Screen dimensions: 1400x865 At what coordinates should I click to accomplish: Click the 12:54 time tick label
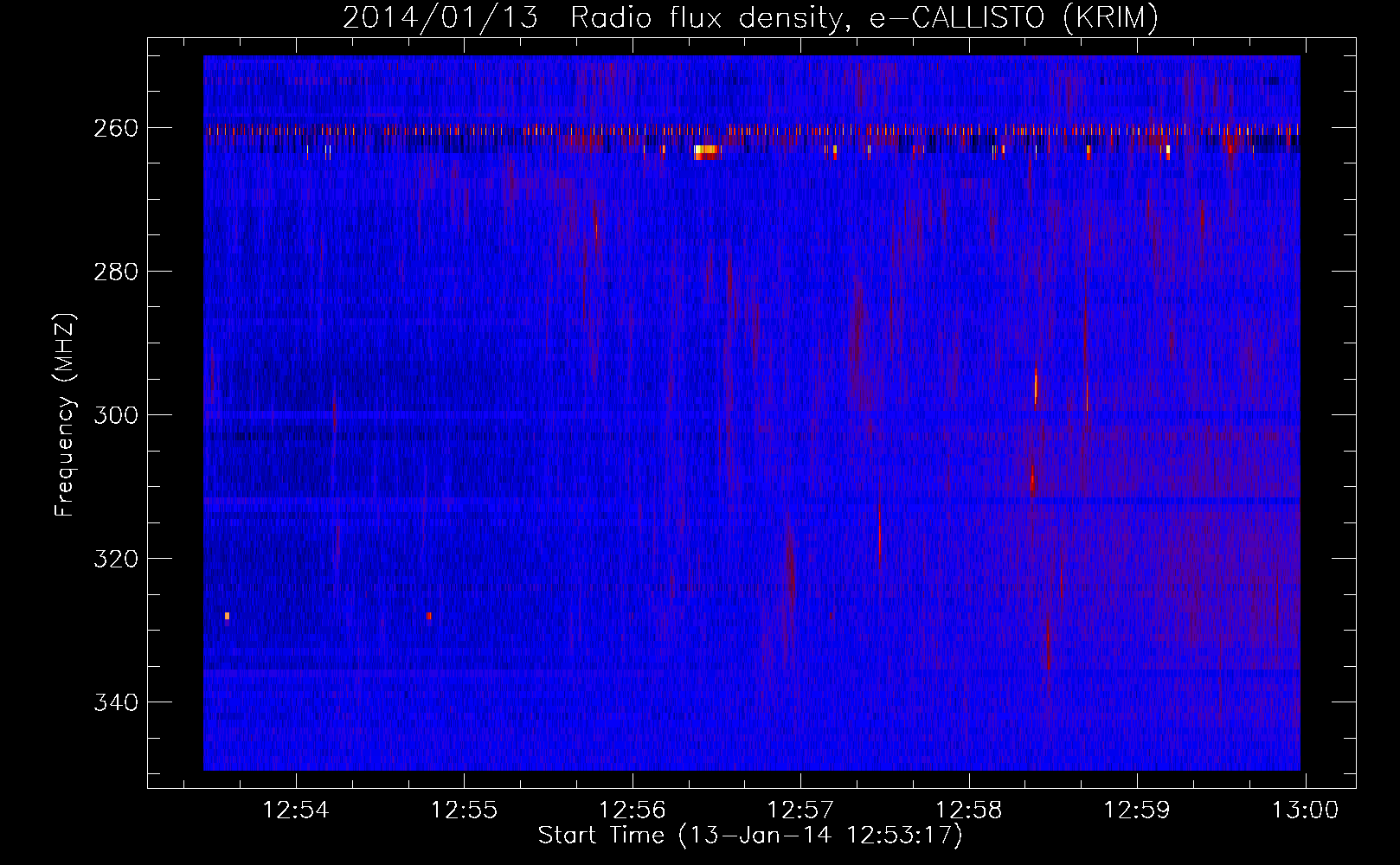pos(296,811)
